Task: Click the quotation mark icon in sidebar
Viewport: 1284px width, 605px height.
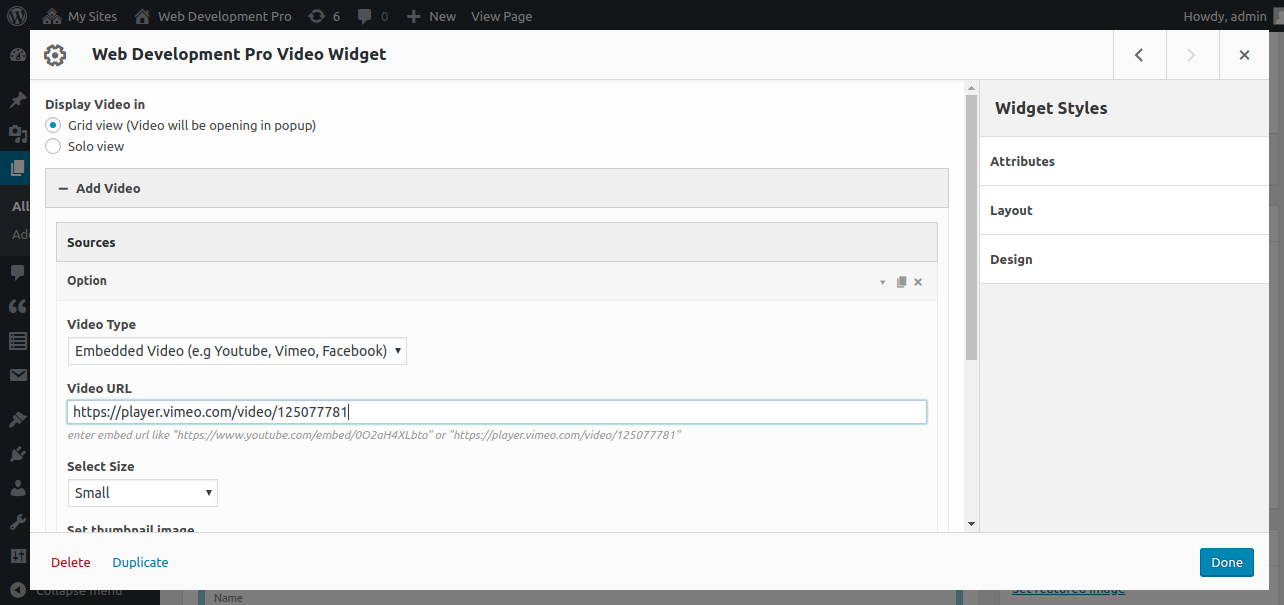Action: coord(17,306)
